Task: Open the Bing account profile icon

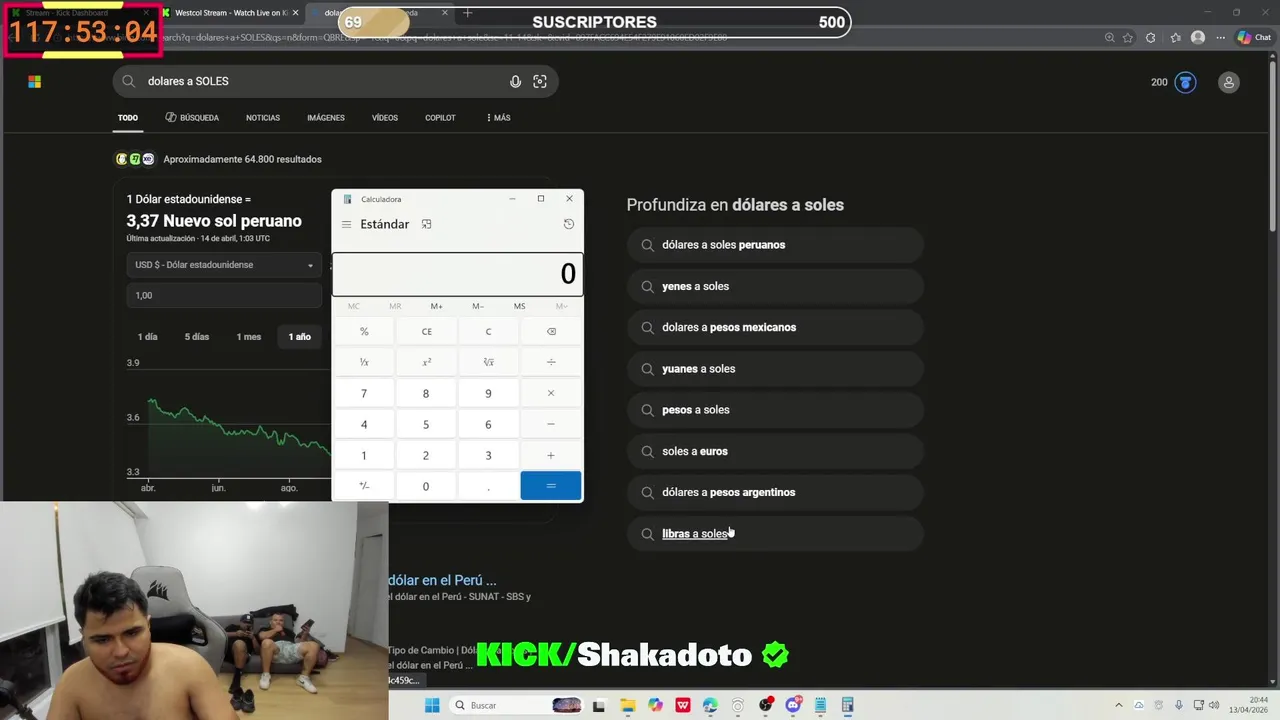Action: pos(1229,82)
